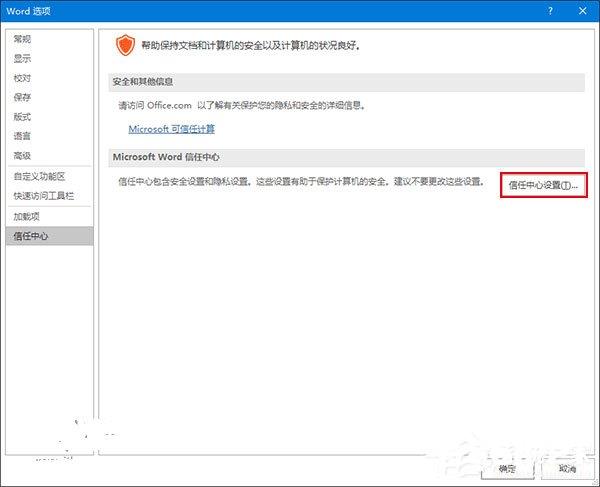600x487 pixels.
Task: Click the 信任中心设置 button
Action: pyautogui.click(x=543, y=185)
